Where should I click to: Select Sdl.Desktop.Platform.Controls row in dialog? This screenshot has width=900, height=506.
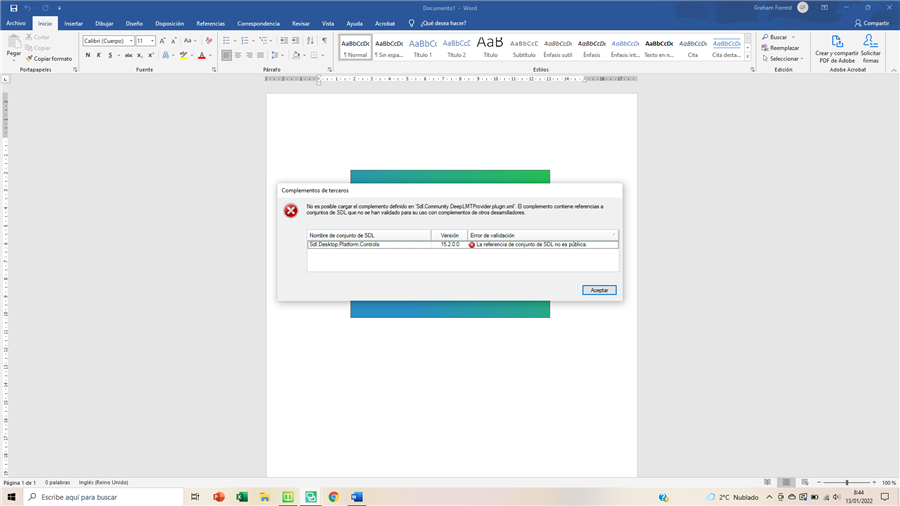click(463, 244)
